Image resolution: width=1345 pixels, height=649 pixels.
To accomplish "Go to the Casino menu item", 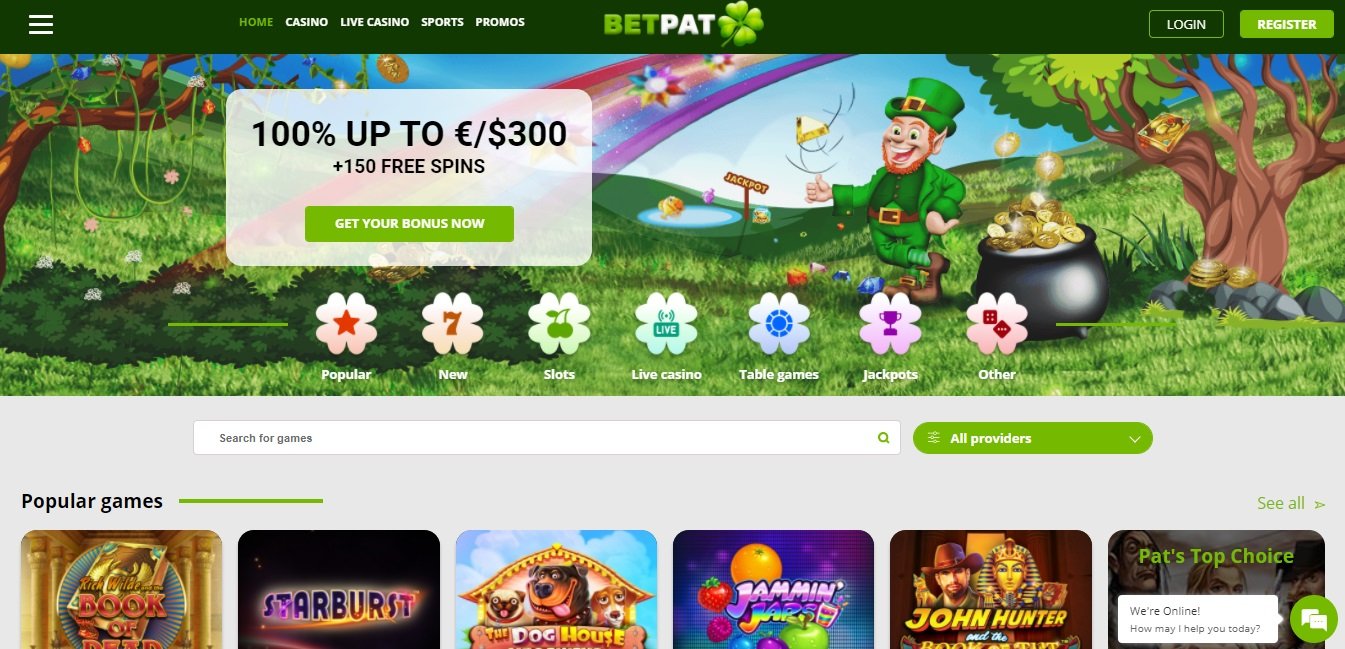I will [x=307, y=22].
